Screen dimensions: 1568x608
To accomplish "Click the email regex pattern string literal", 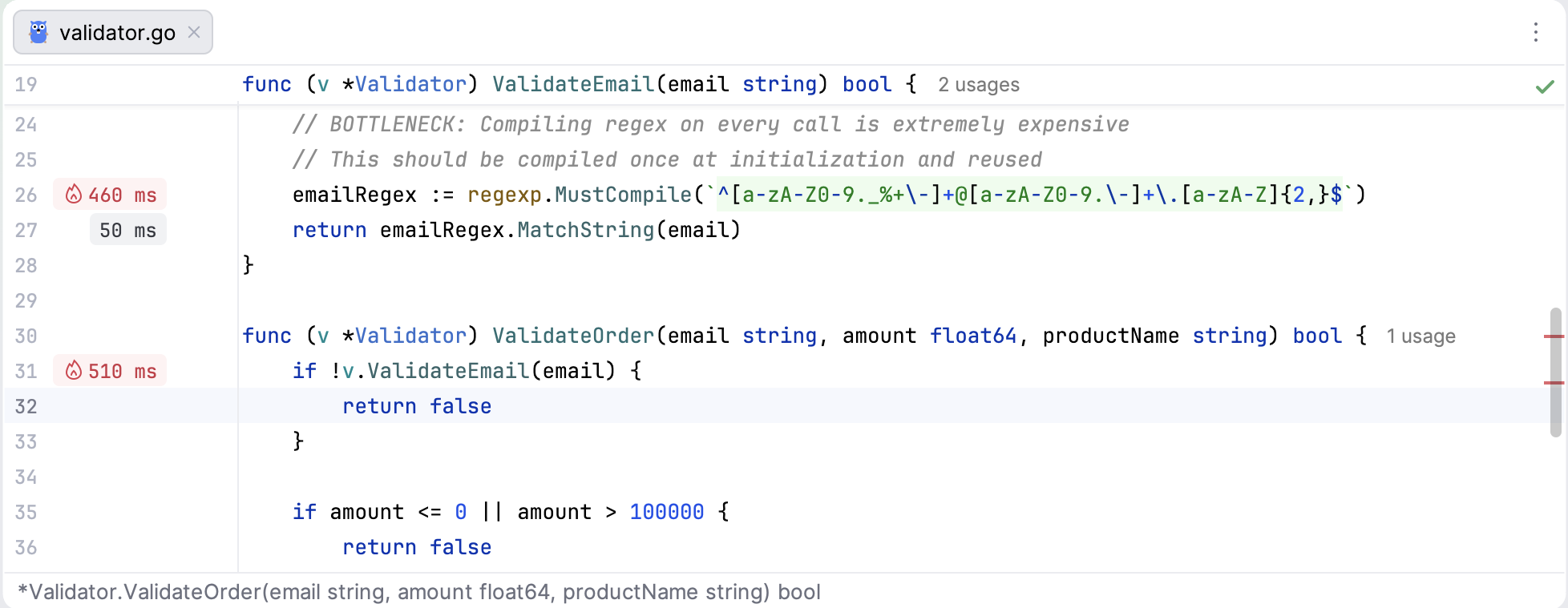I will click(1029, 195).
